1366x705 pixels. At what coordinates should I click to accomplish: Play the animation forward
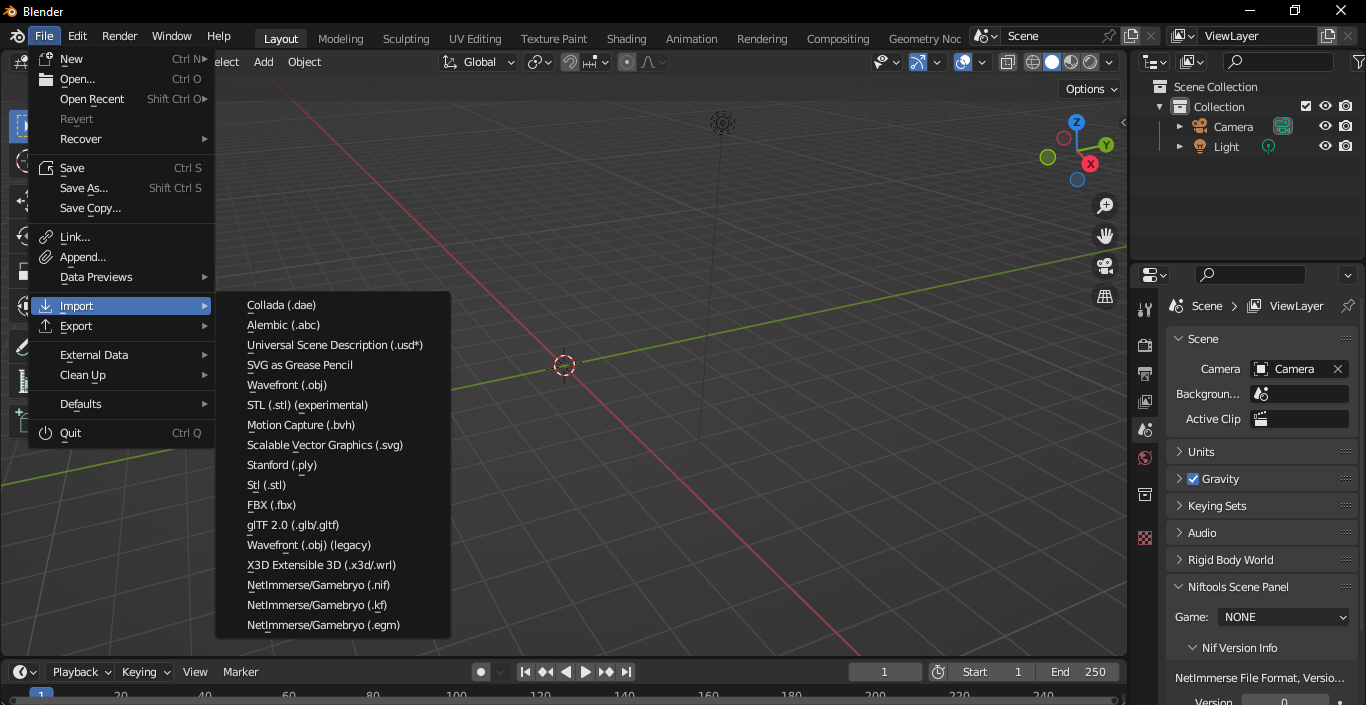point(586,672)
